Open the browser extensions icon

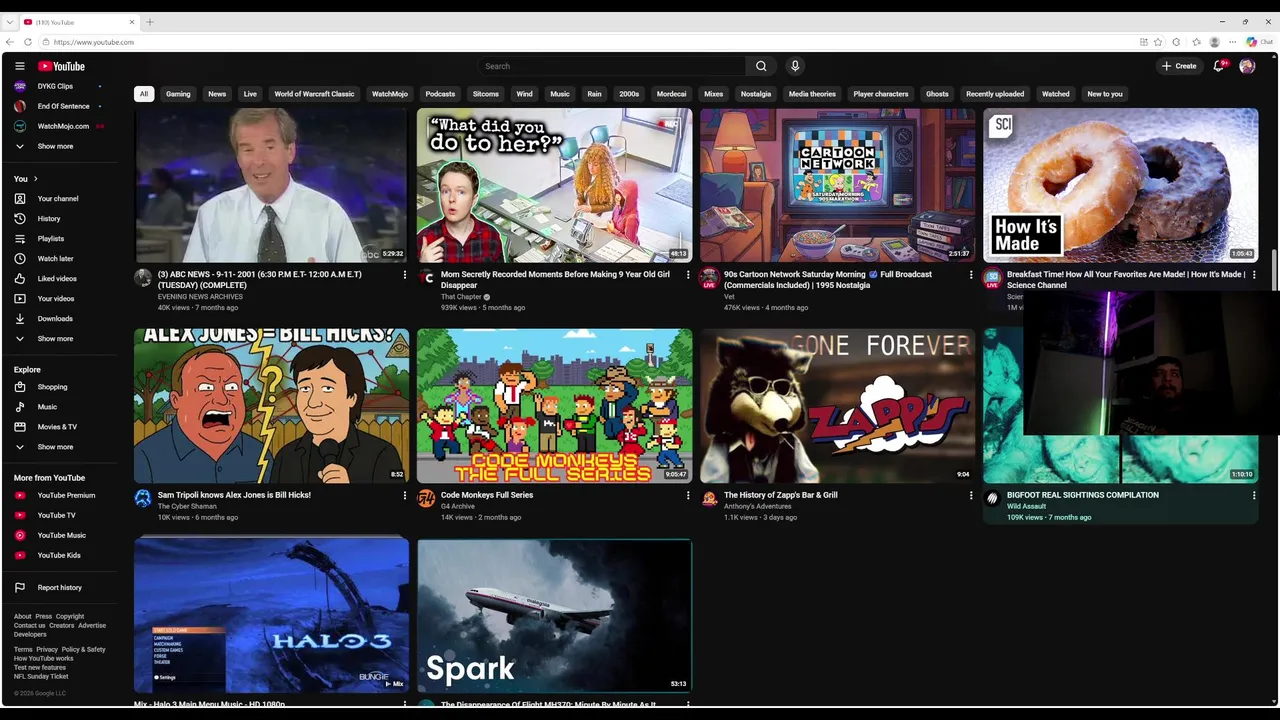(x=1177, y=42)
